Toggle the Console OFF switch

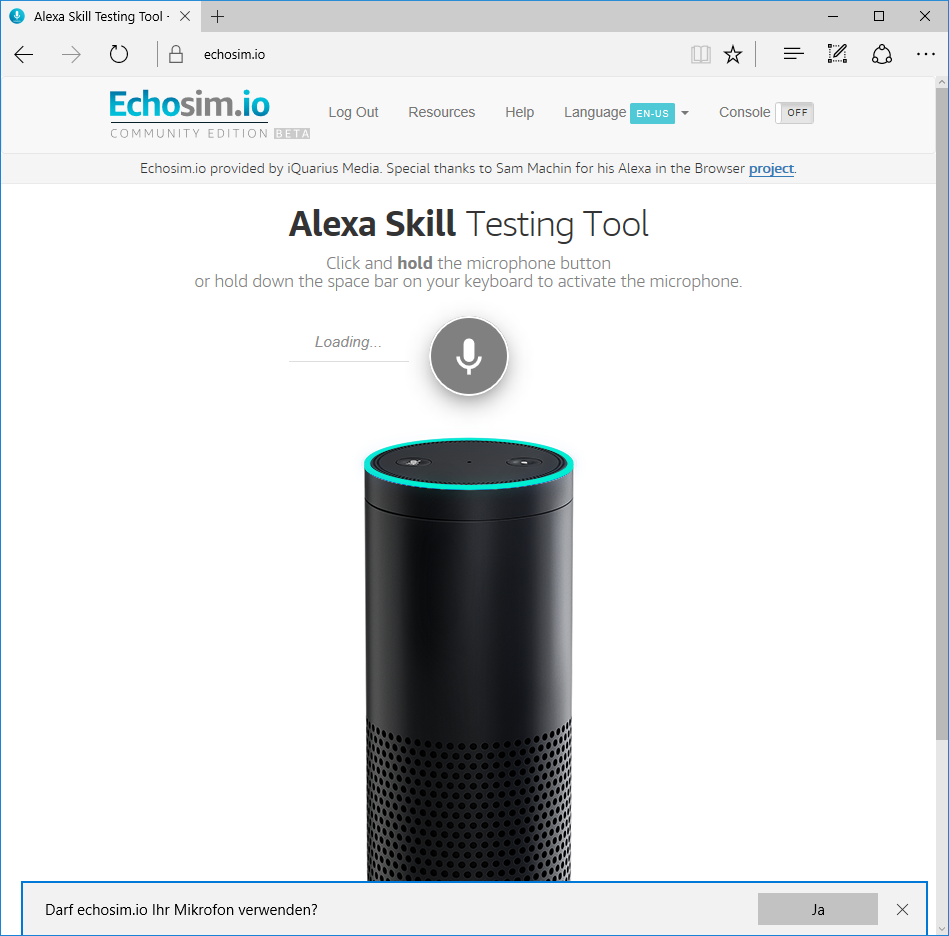pos(795,113)
